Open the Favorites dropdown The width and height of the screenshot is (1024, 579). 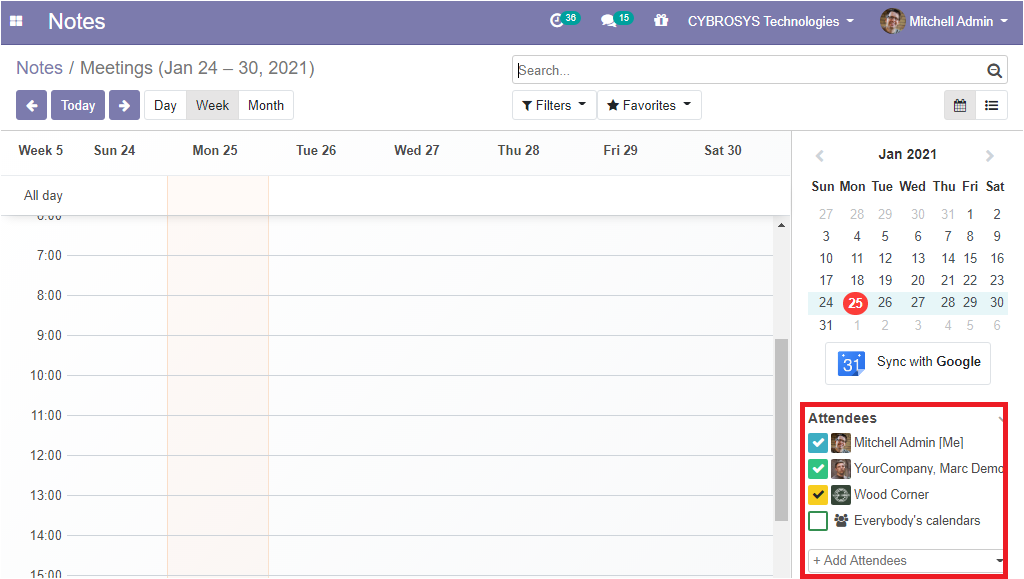point(649,105)
